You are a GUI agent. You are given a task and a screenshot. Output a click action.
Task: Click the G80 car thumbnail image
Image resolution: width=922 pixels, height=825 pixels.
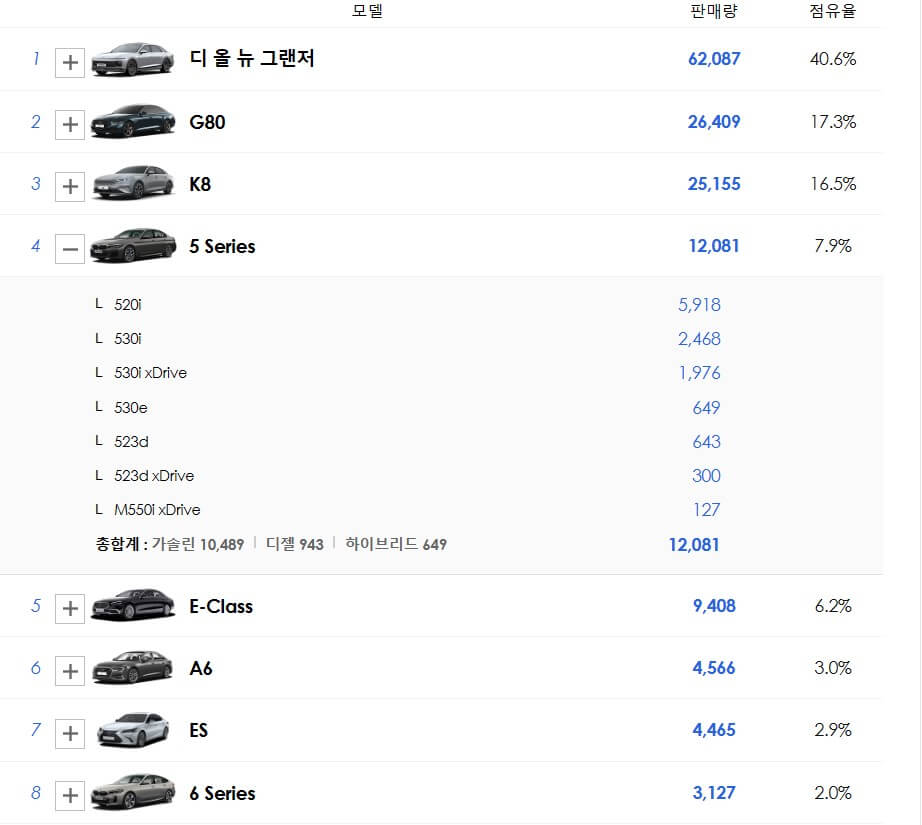pyautogui.click(x=133, y=124)
